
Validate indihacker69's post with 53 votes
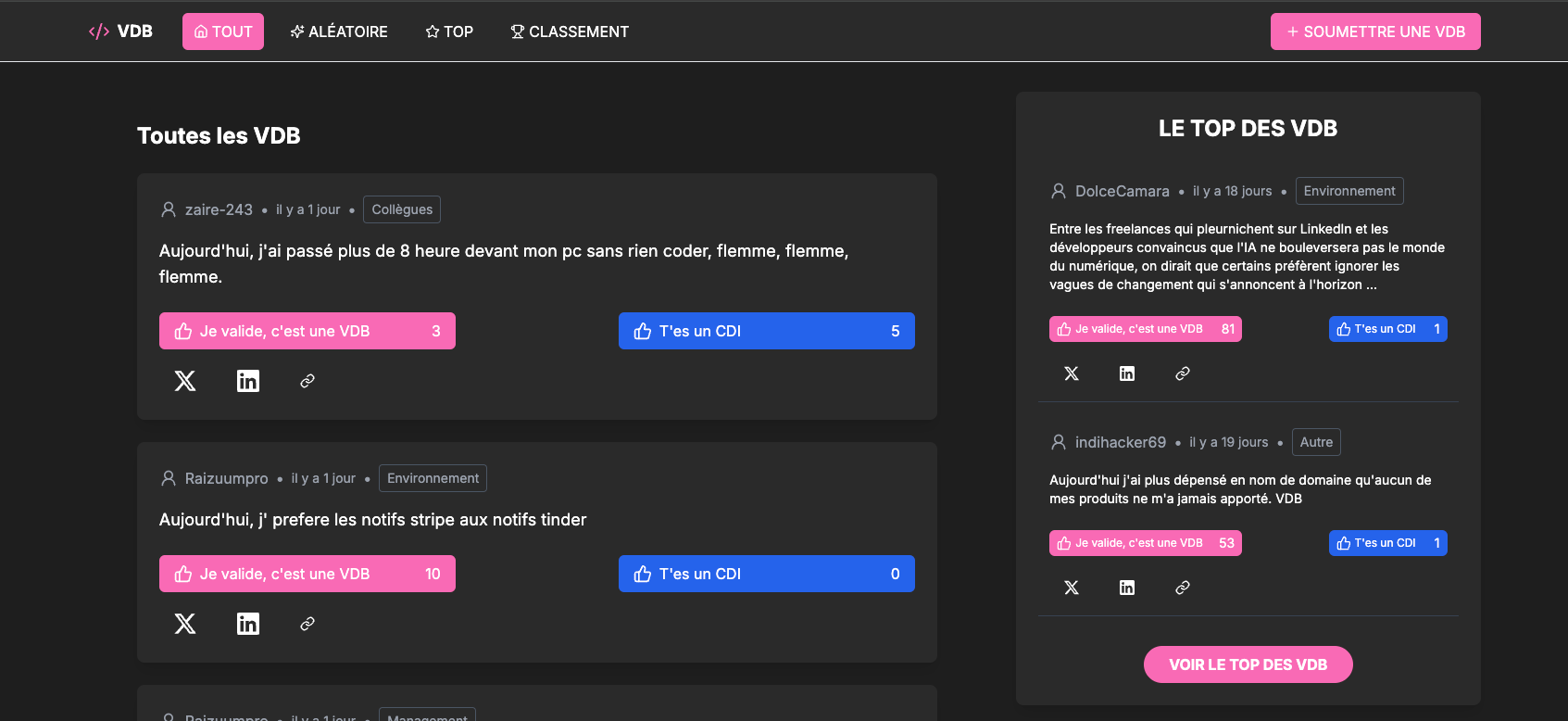tap(1146, 543)
